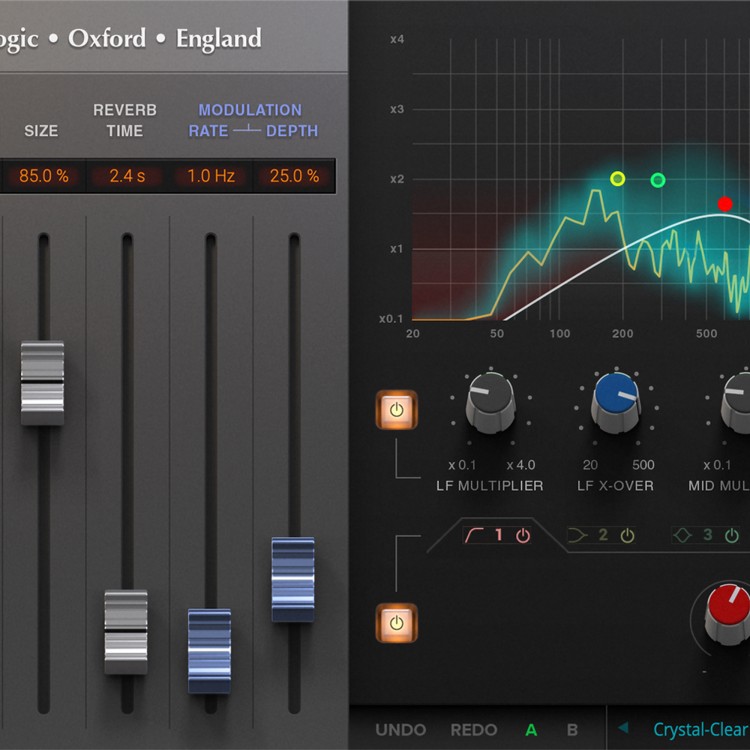This screenshot has width=750, height=750.
Task: Click the red node on the graph
Action: tap(725, 204)
